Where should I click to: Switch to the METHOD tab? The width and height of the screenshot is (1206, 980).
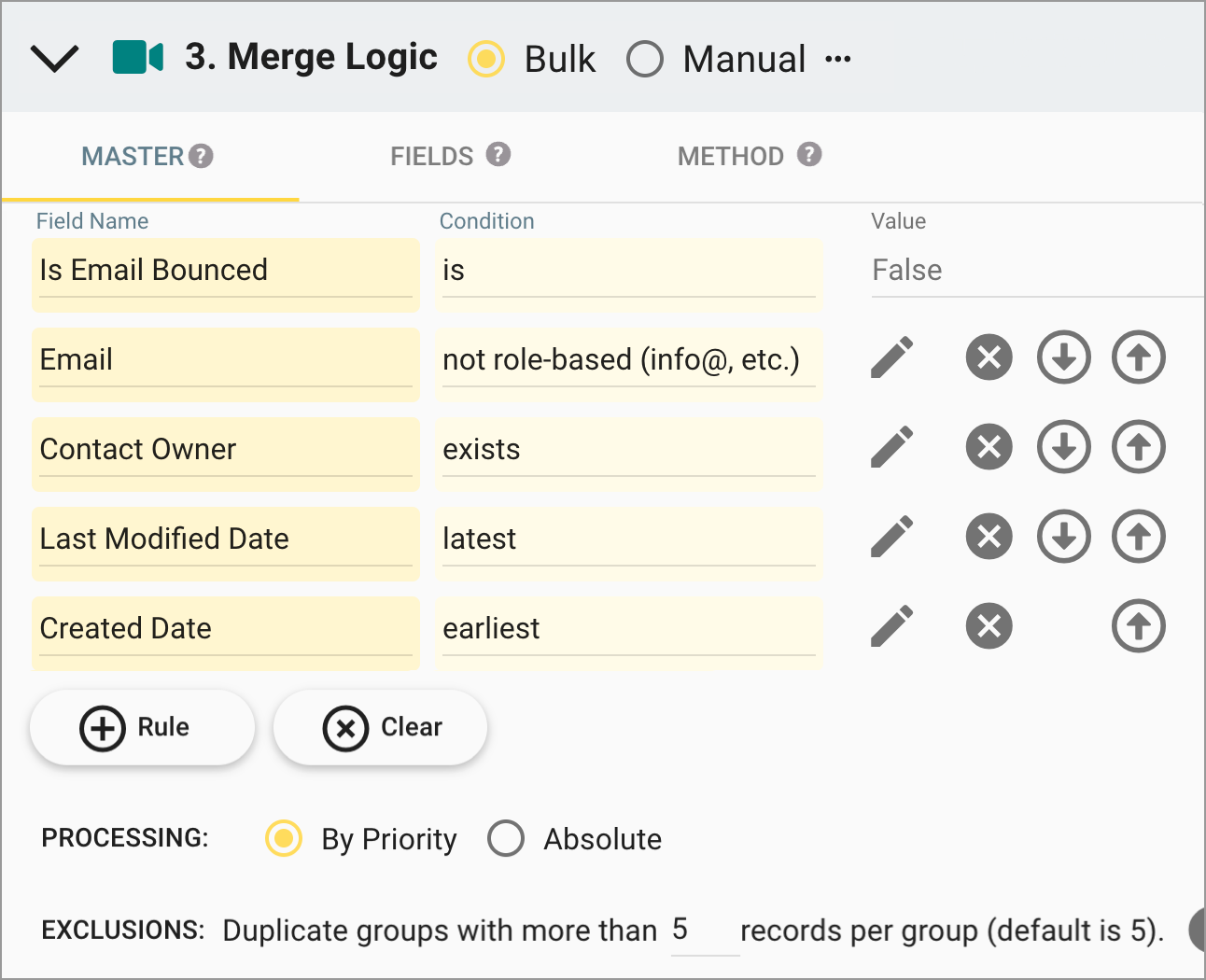click(x=731, y=156)
